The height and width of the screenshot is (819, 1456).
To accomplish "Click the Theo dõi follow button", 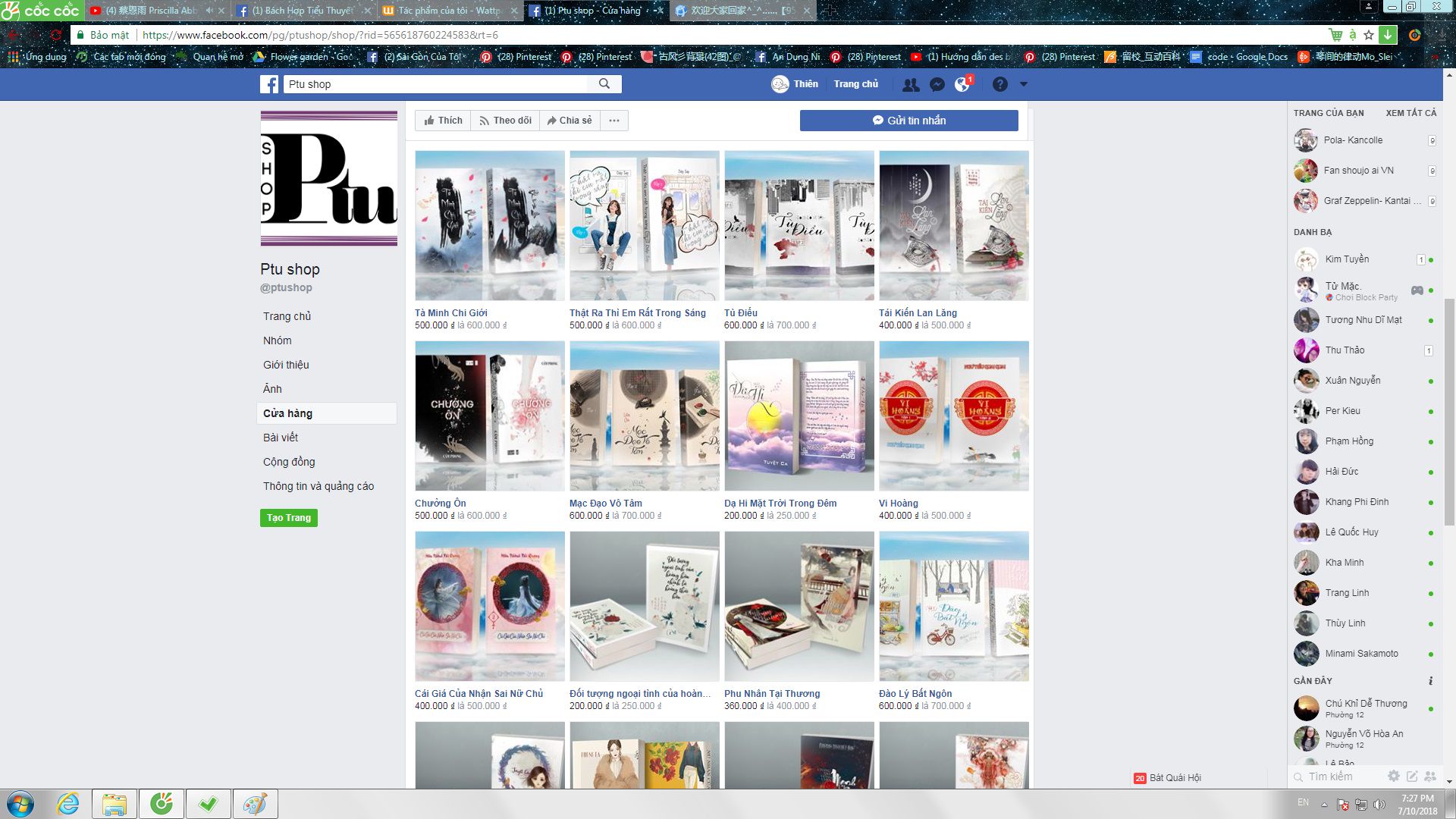I will coord(505,121).
